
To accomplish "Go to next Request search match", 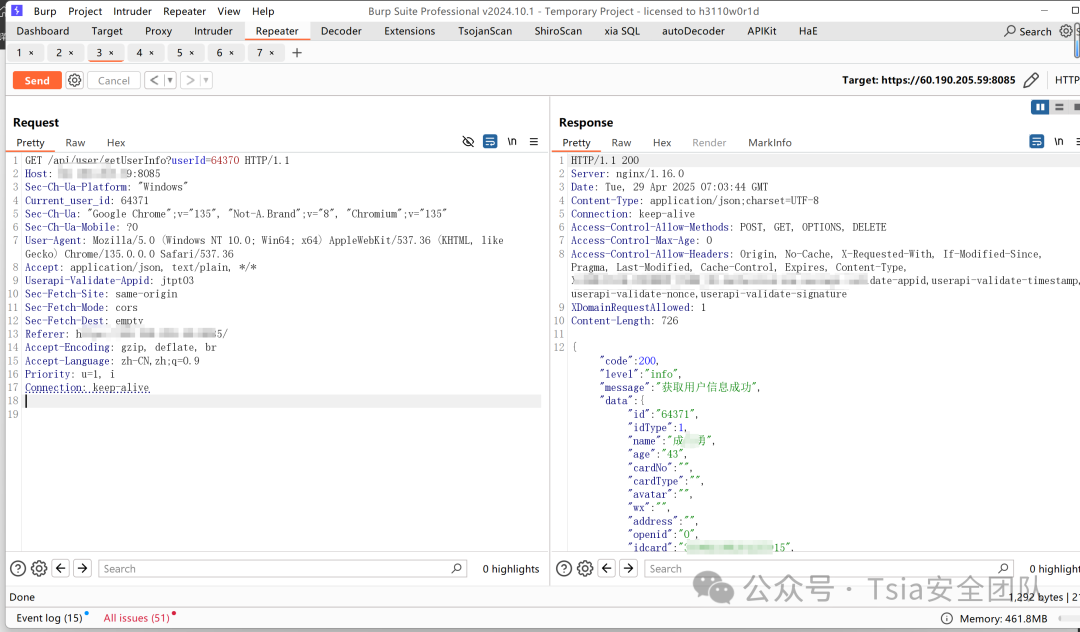I will pyautogui.click(x=83, y=568).
